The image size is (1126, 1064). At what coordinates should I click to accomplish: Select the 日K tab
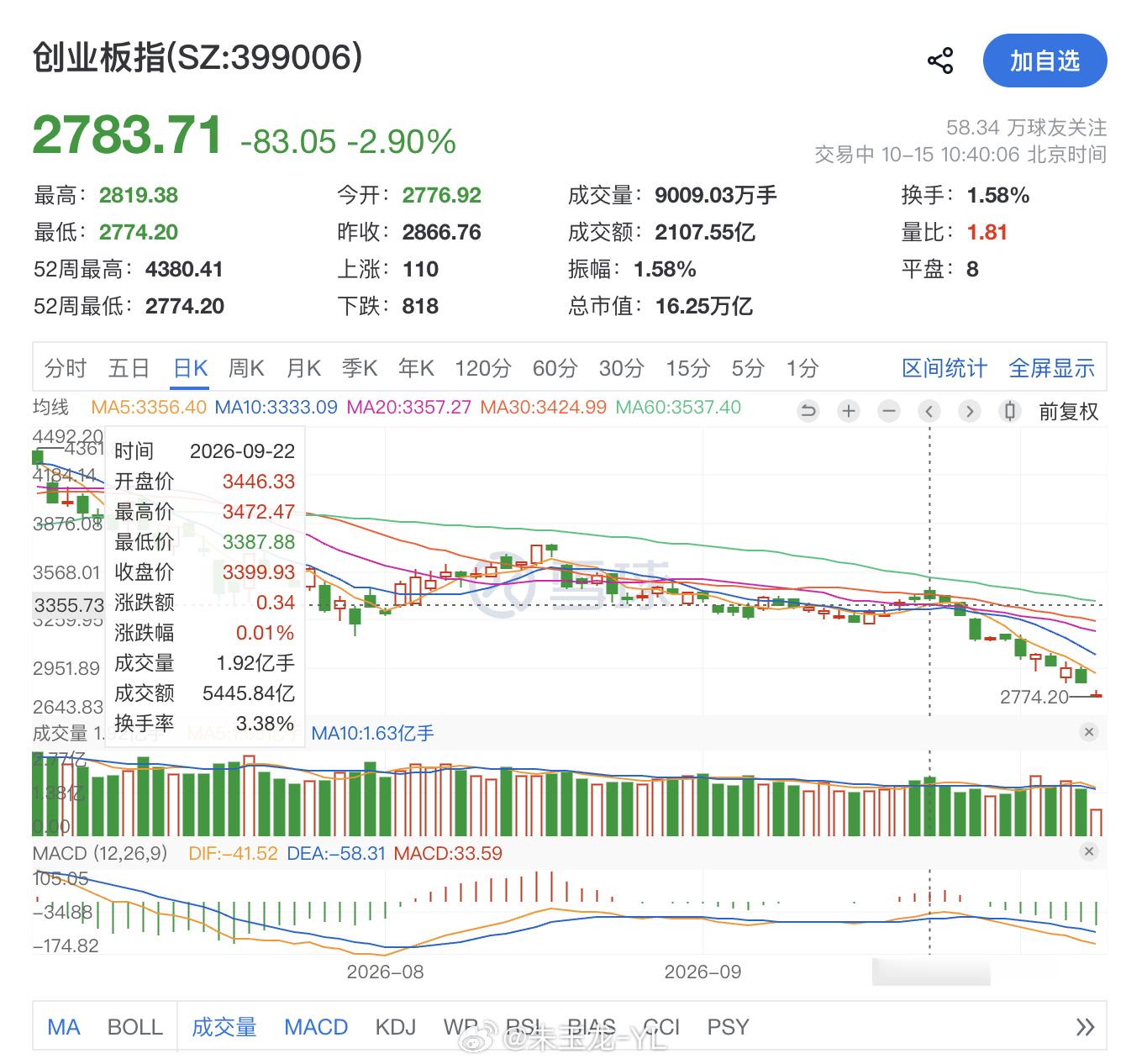pos(191,368)
